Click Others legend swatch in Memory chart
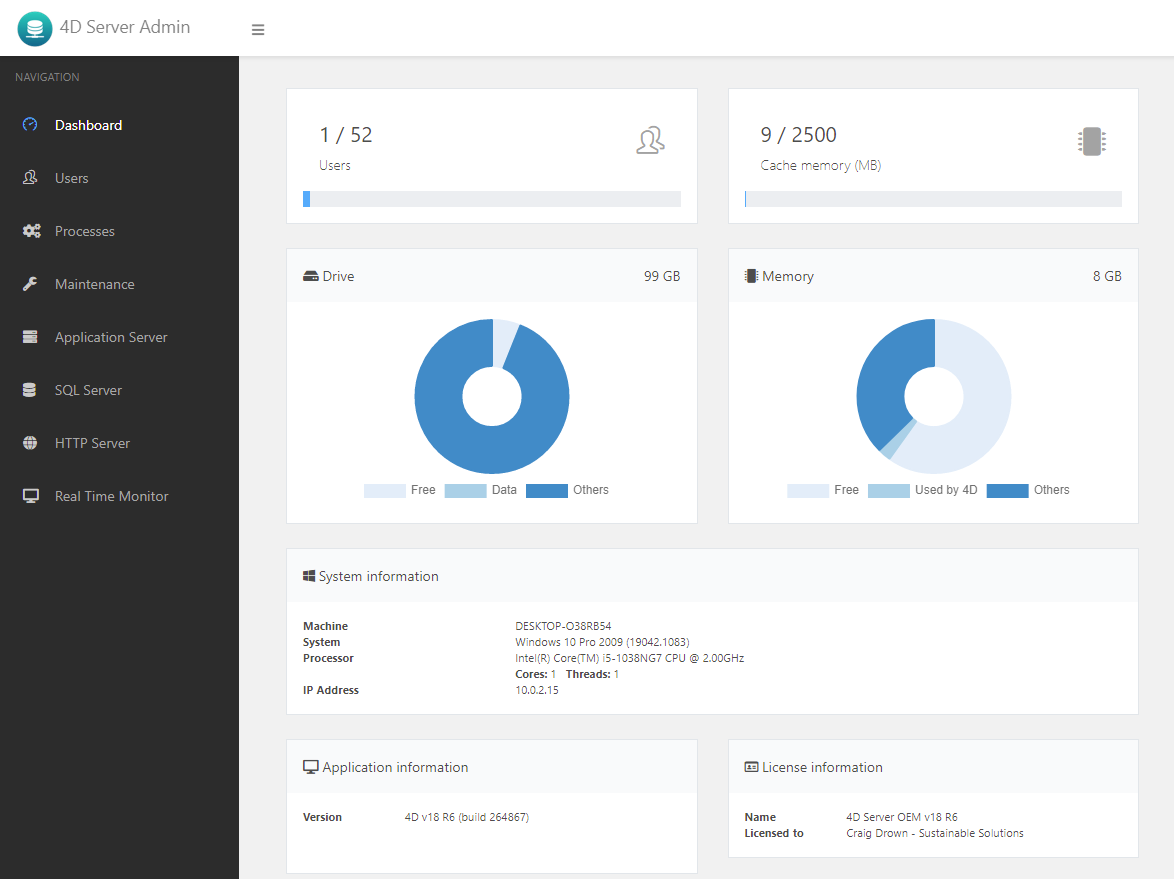This screenshot has height=879, width=1174. tap(1007, 490)
